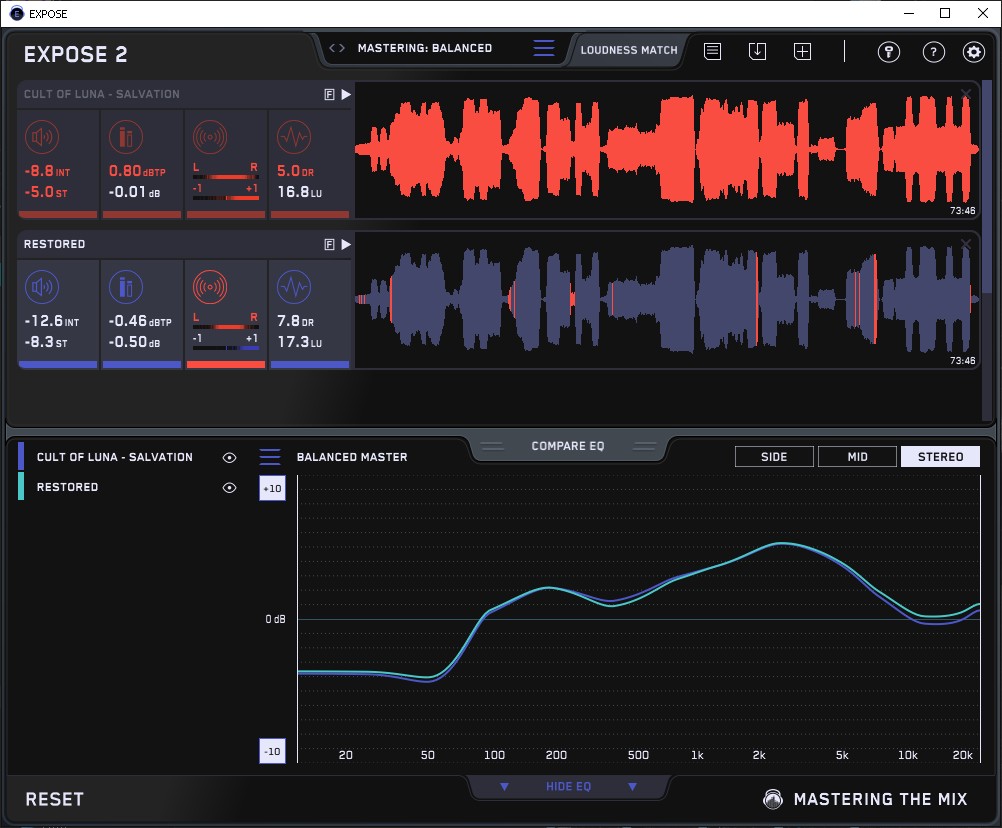Play the Cult of Luna - Salvation track

coord(346,94)
